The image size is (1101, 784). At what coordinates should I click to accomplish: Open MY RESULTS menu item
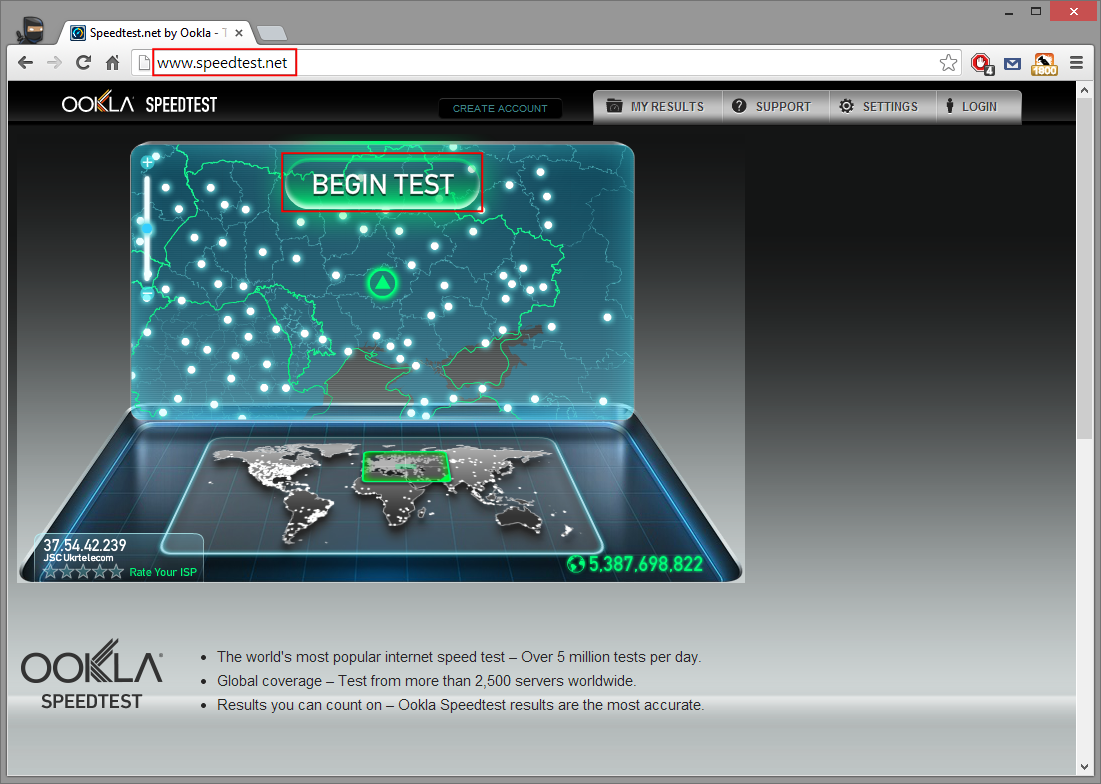click(x=657, y=107)
